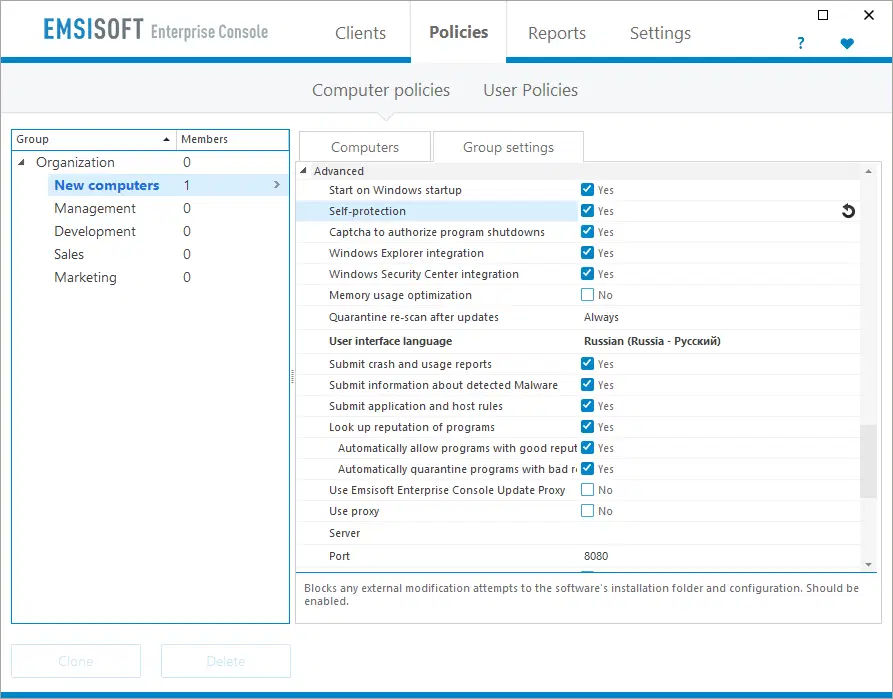Viewport: 893px width, 699px height.
Task: Click the Memory usage optimization label
Action: (400, 295)
